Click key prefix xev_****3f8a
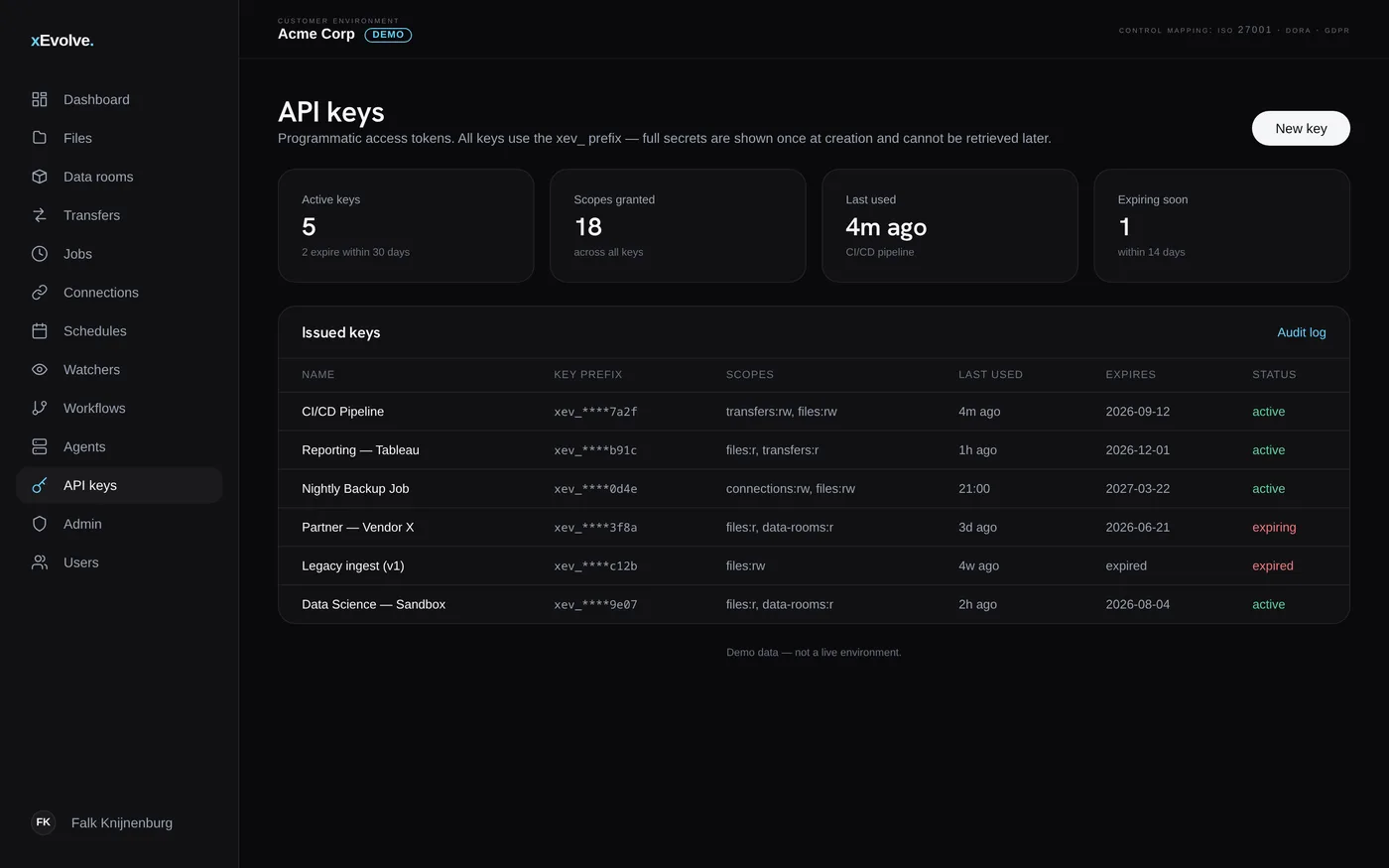This screenshot has height=868, width=1389. pos(595,528)
